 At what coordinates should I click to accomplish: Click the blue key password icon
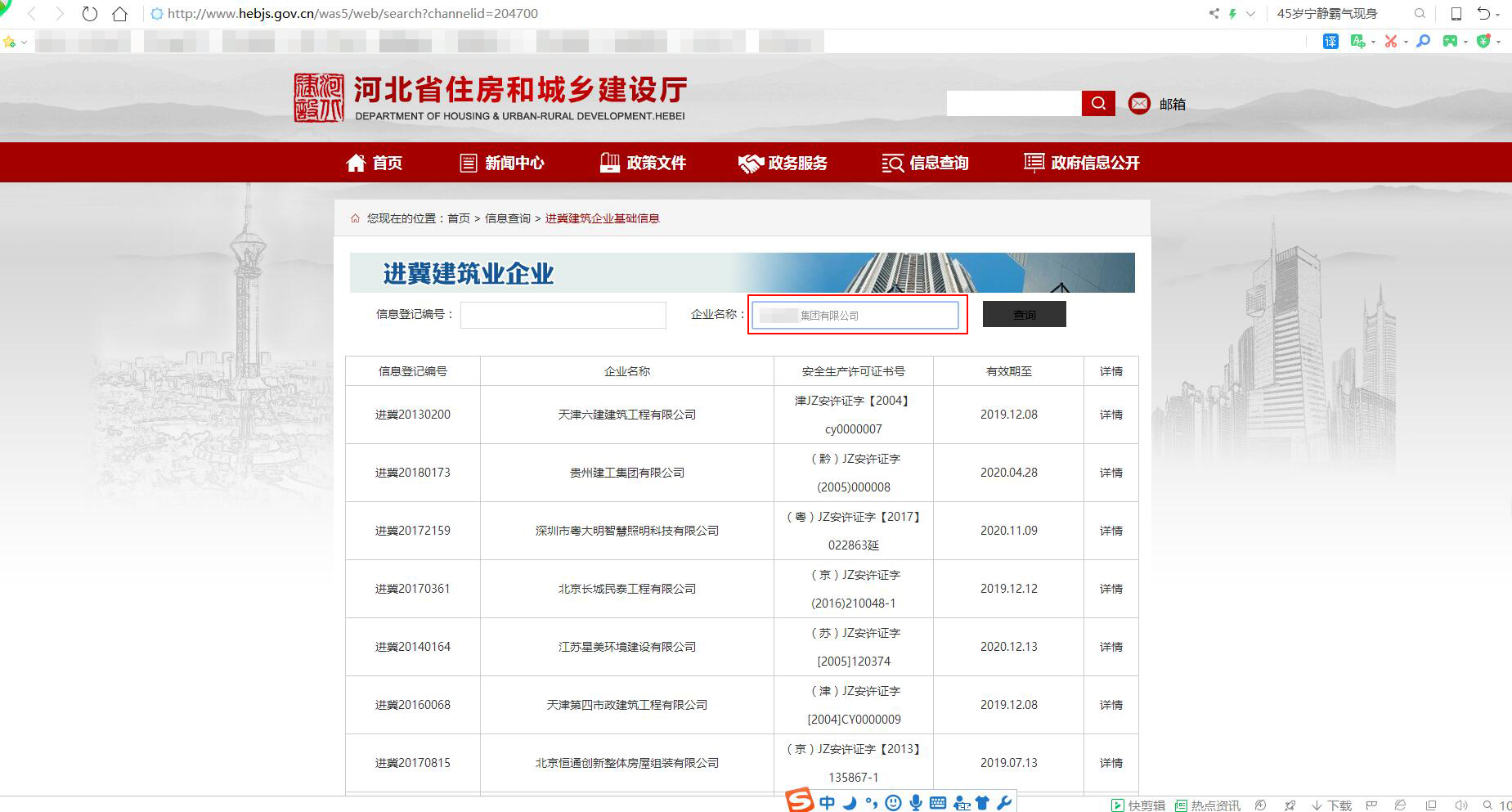pos(1424,41)
